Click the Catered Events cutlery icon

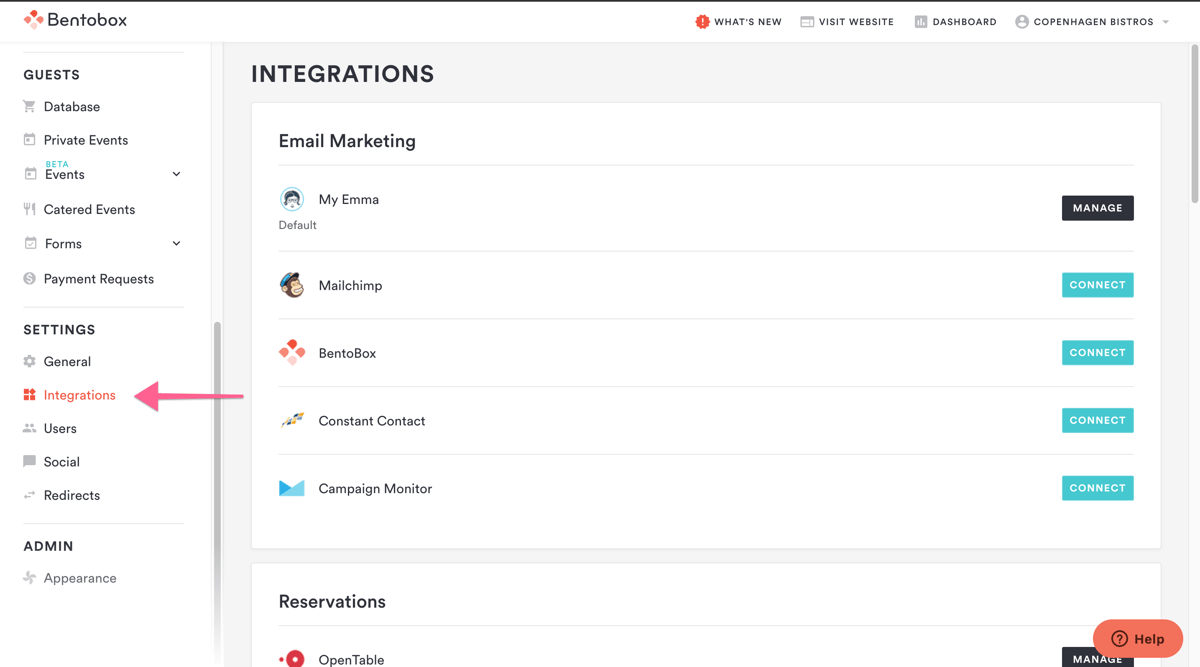click(29, 209)
